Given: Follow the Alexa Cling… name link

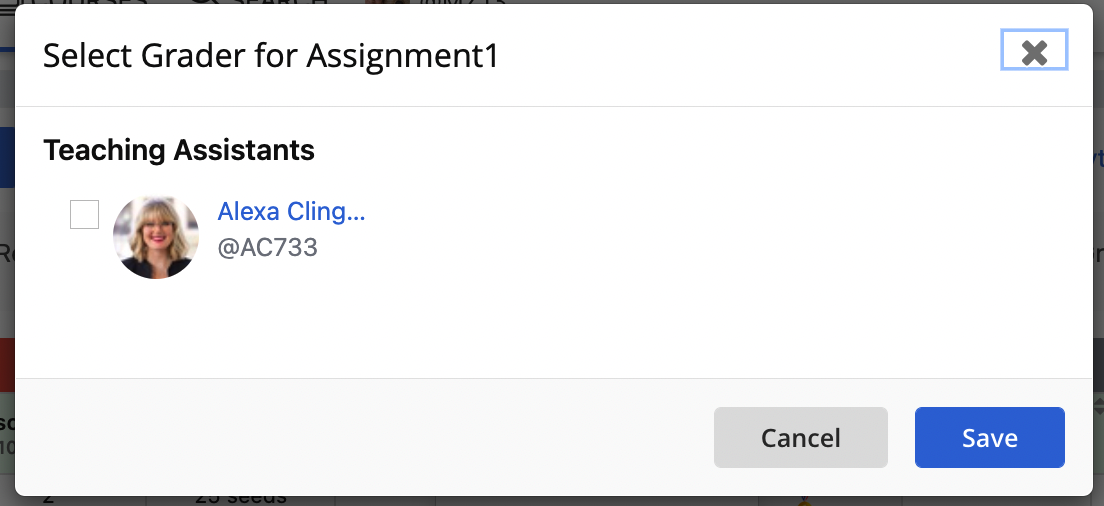Looking at the screenshot, I should pyautogui.click(x=291, y=211).
